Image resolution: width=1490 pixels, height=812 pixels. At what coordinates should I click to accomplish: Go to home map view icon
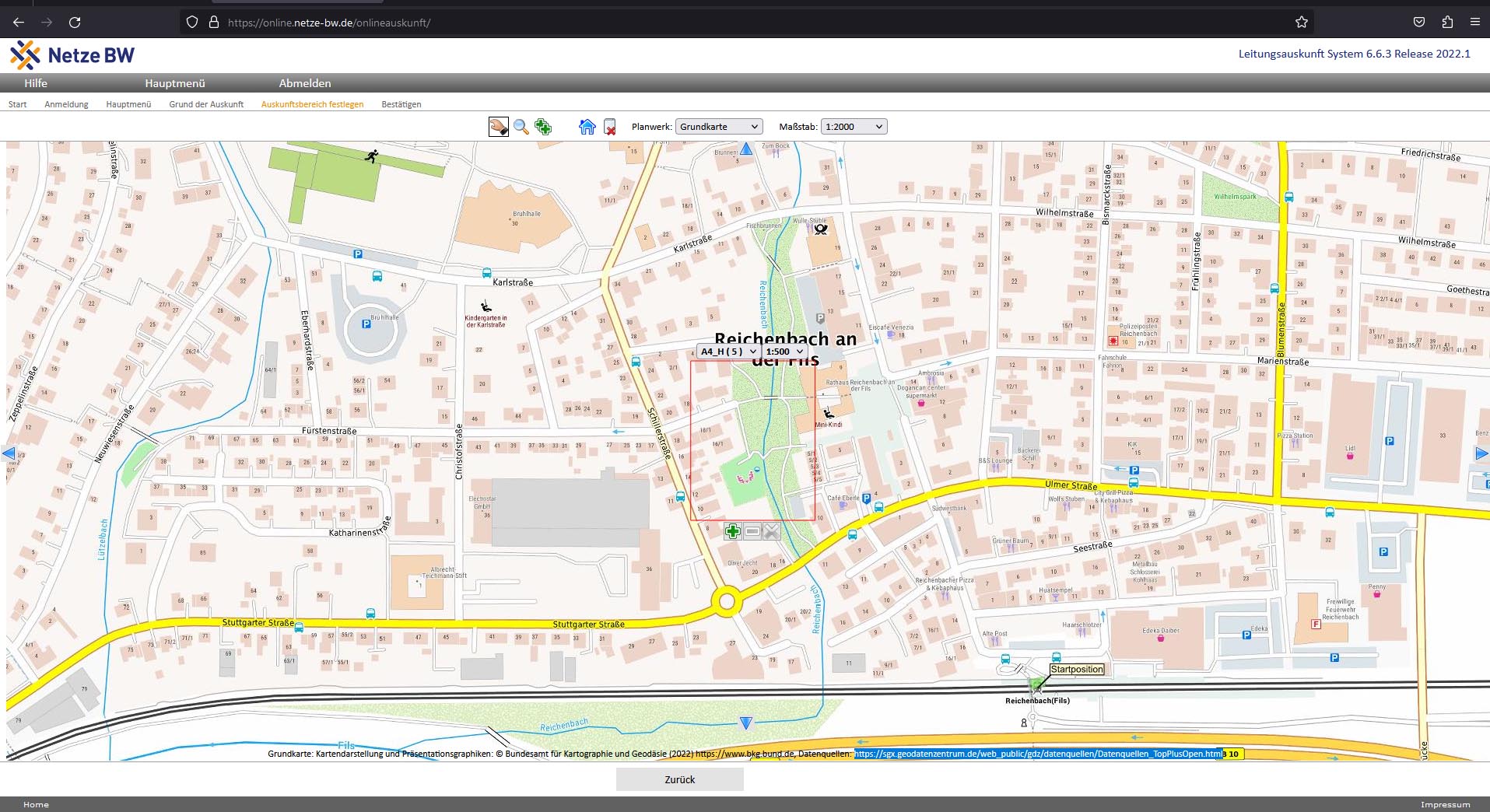coord(587,127)
